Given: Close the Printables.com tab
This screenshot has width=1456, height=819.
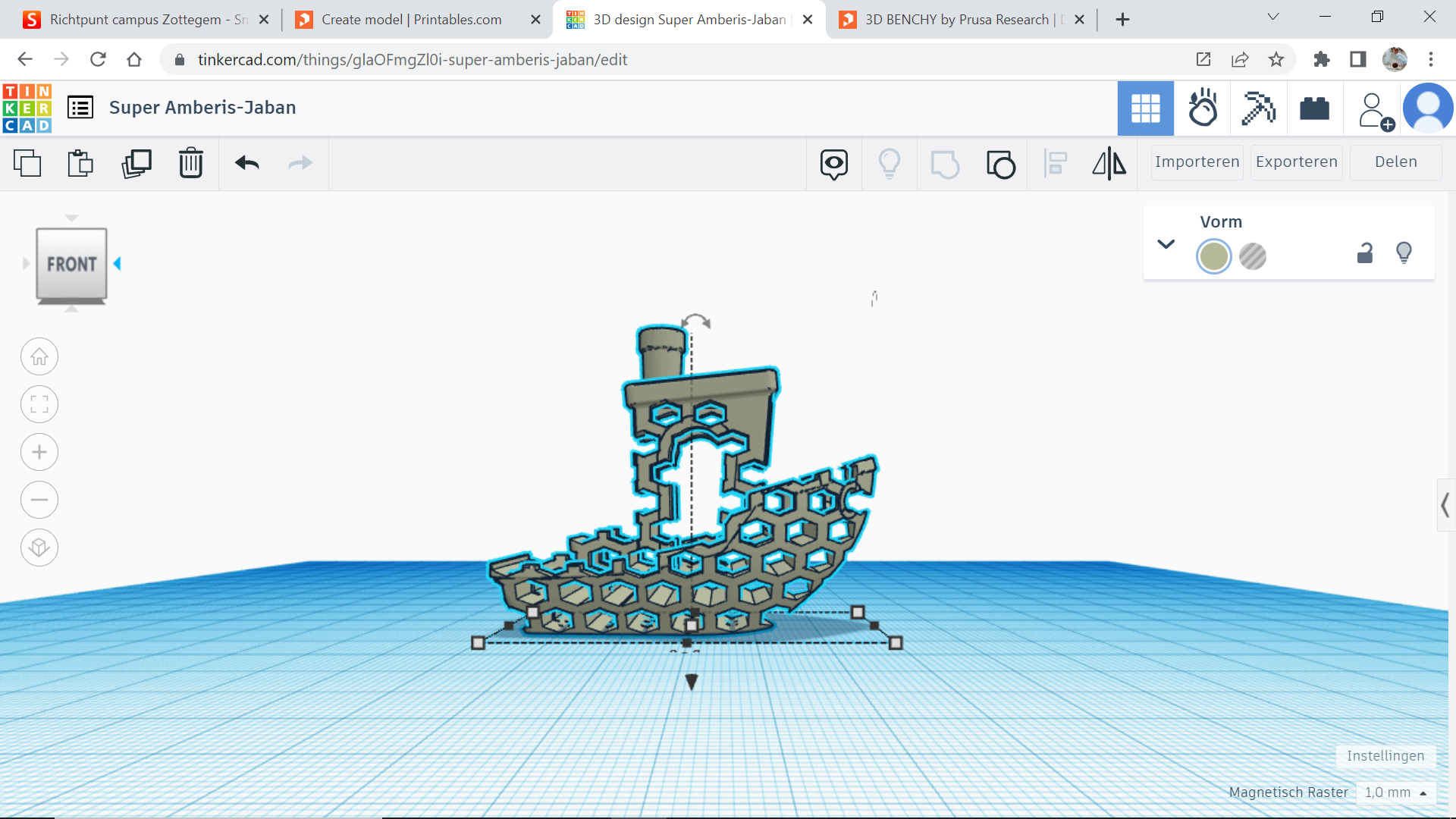Looking at the screenshot, I should point(535,20).
